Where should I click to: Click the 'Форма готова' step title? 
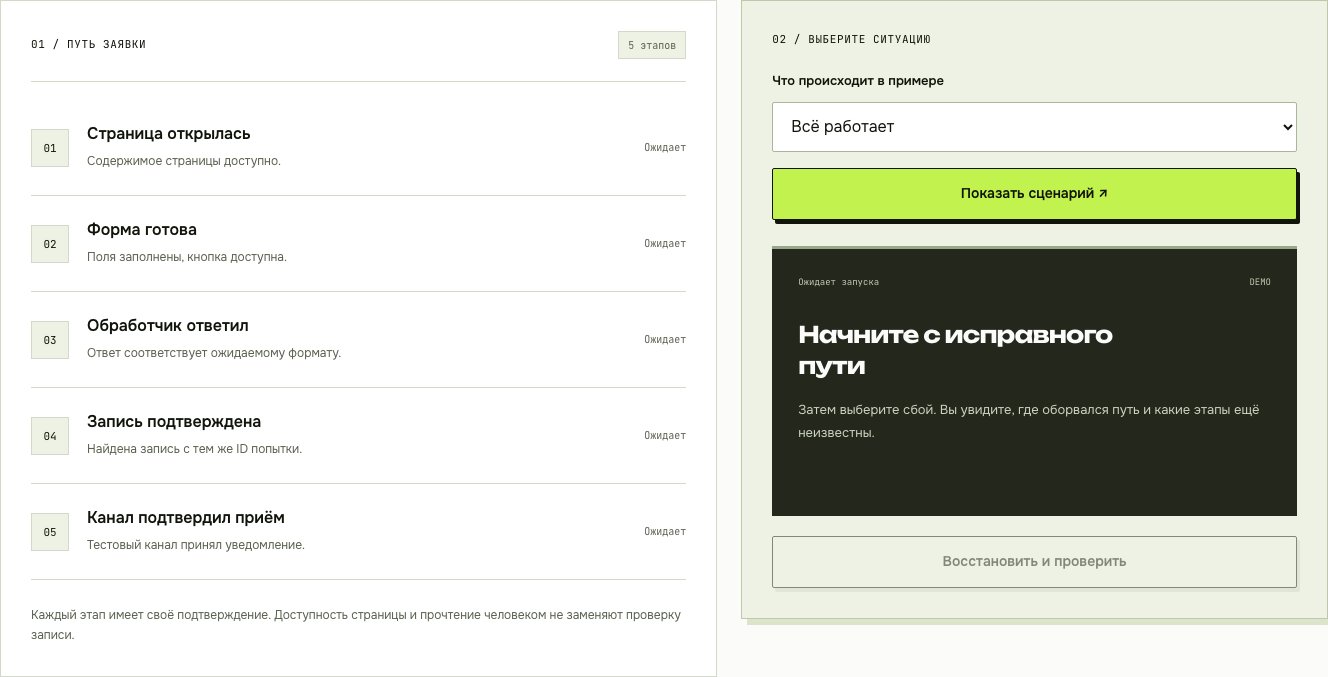click(142, 230)
